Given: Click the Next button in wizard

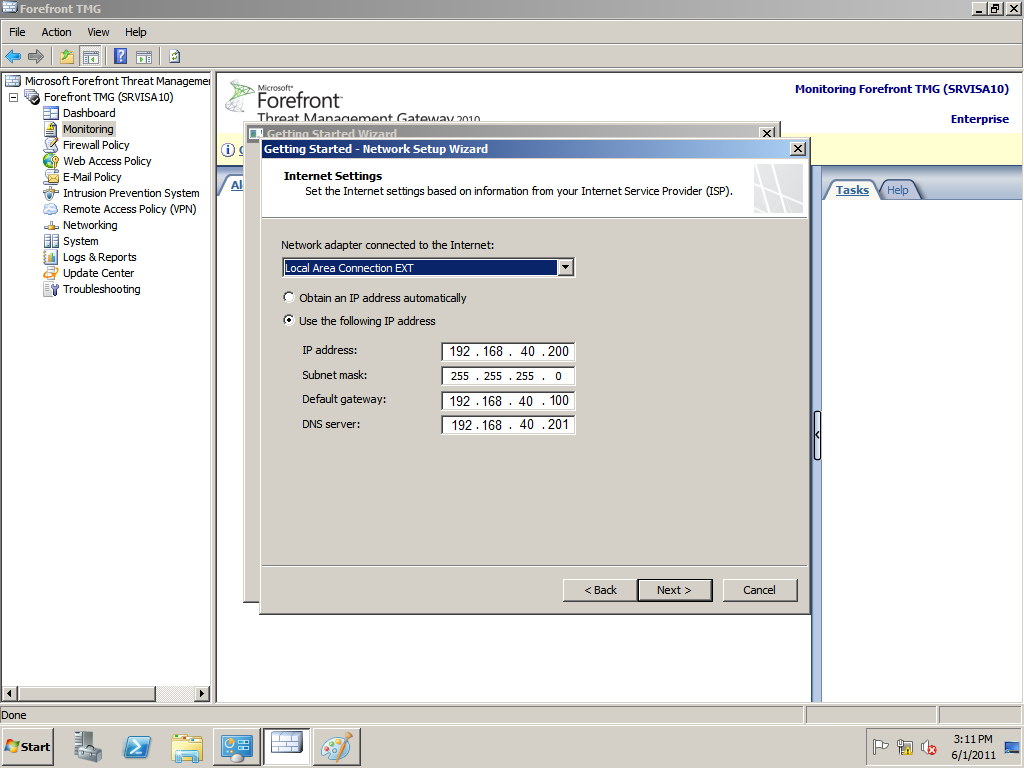Looking at the screenshot, I should pos(674,590).
